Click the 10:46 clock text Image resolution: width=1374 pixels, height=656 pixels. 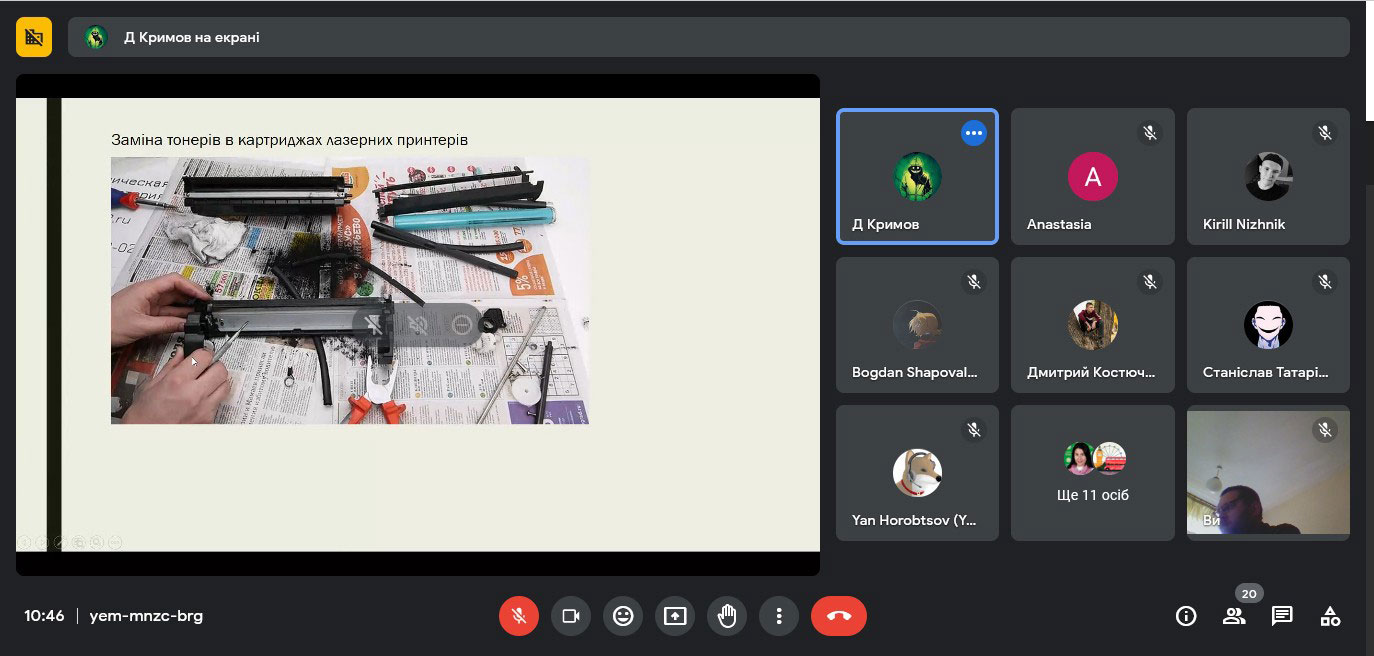(x=45, y=616)
